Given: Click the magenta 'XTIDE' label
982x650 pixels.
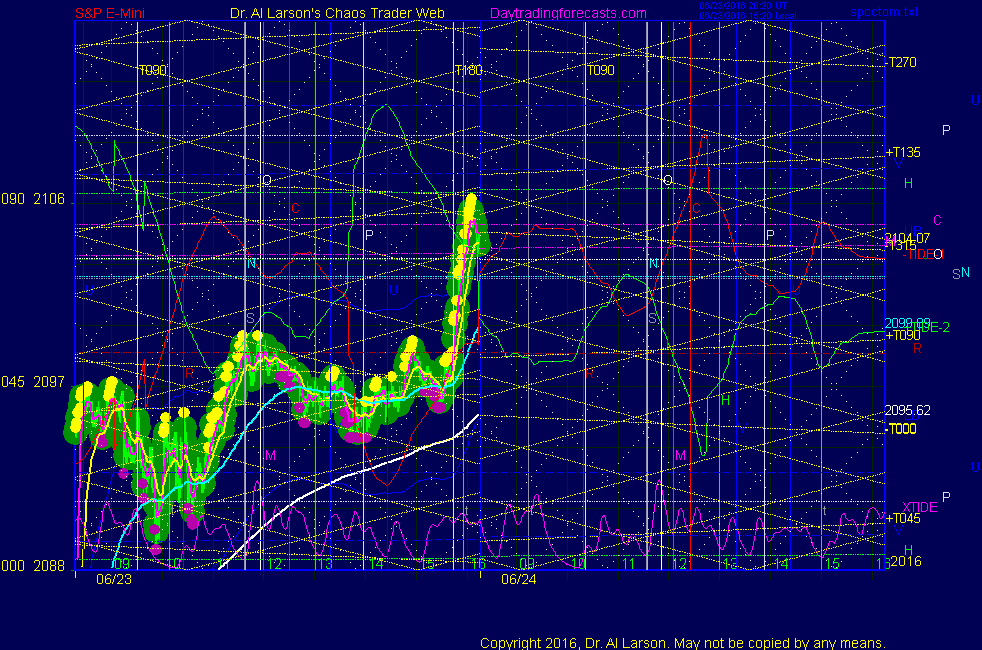Looking at the screenshot, I should (x=919, y=507).
